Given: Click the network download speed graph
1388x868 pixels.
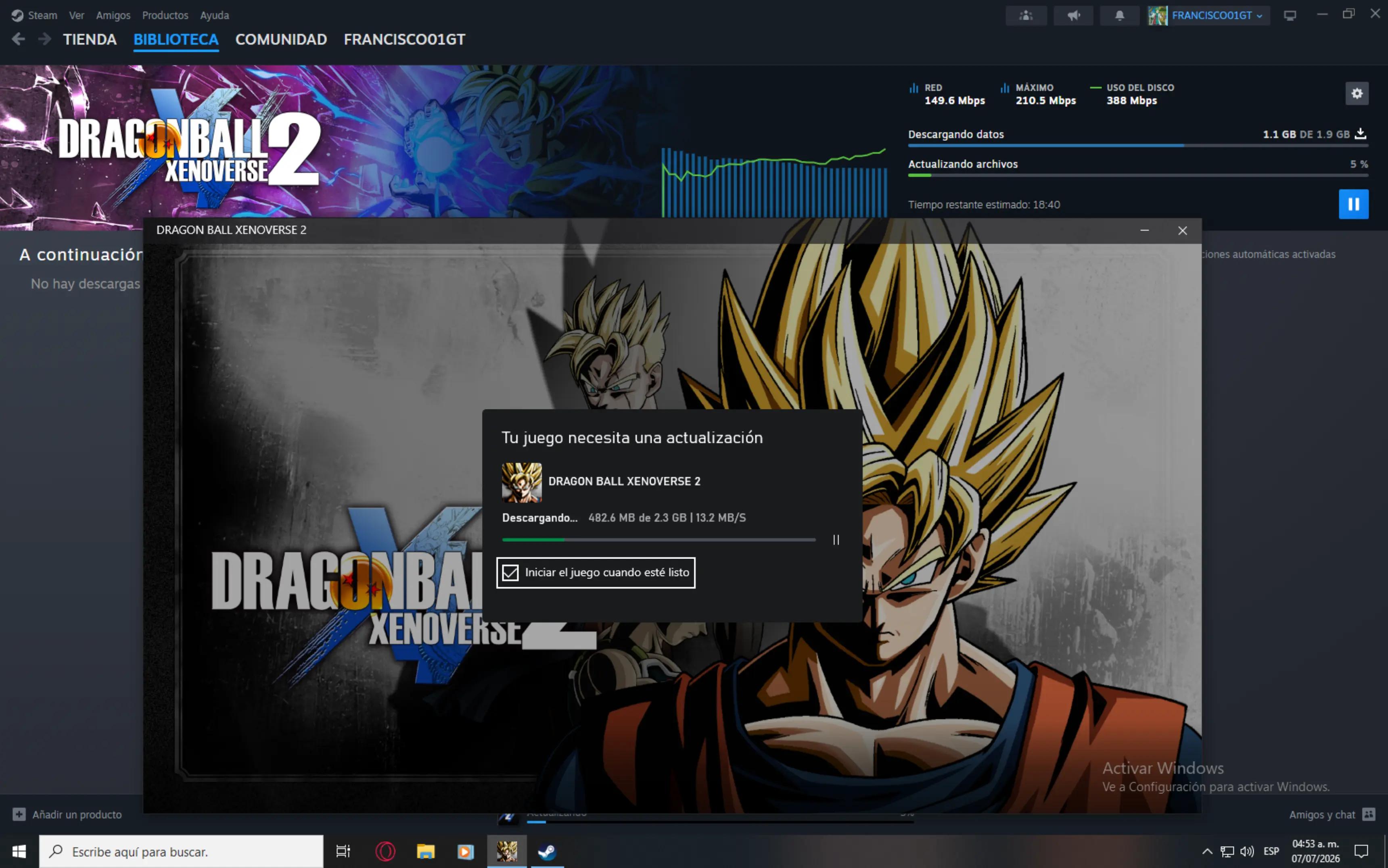Looking at the screenshot, I should coord(774,182).
